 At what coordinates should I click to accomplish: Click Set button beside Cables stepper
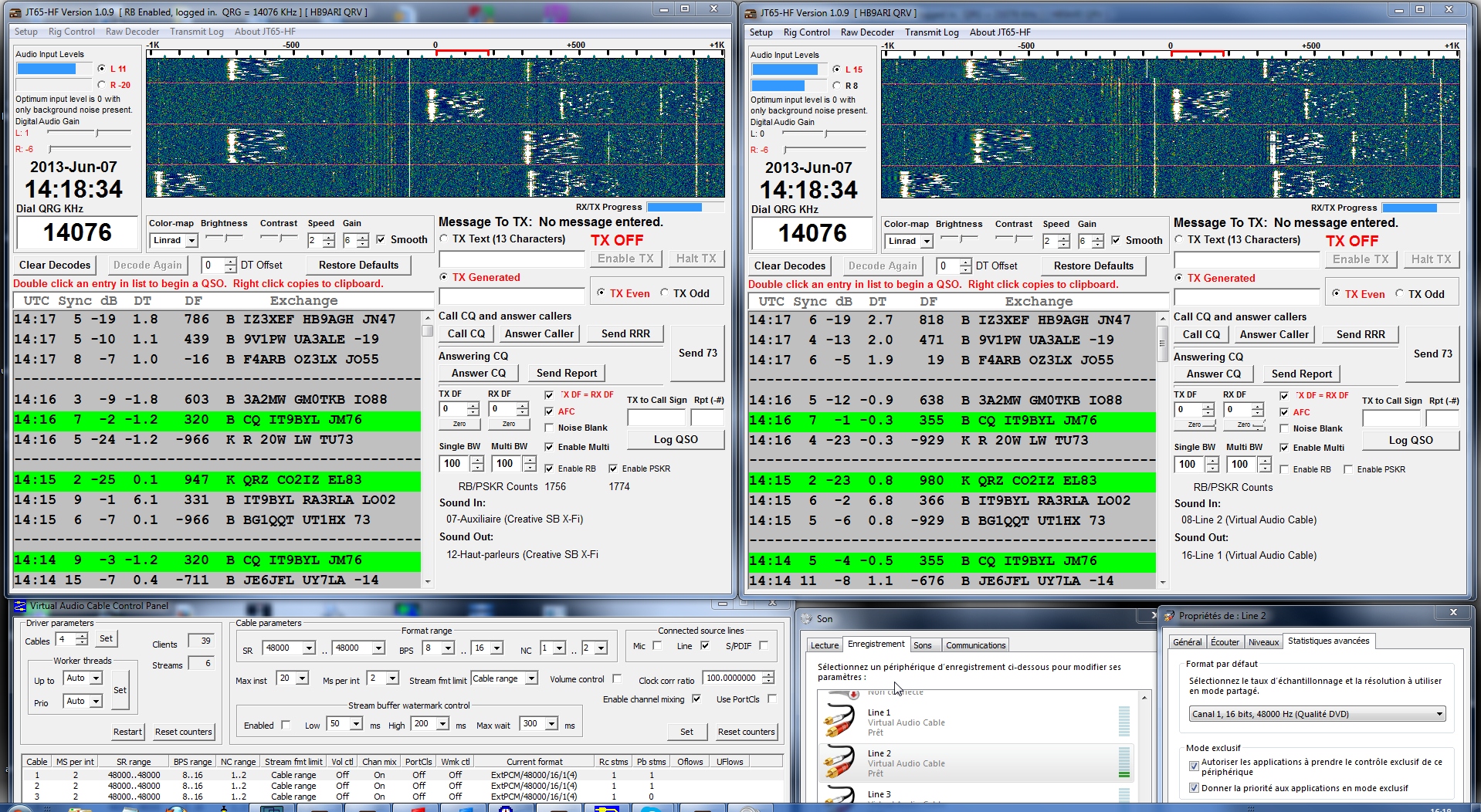pyautogui.click(x=106, y=638)
